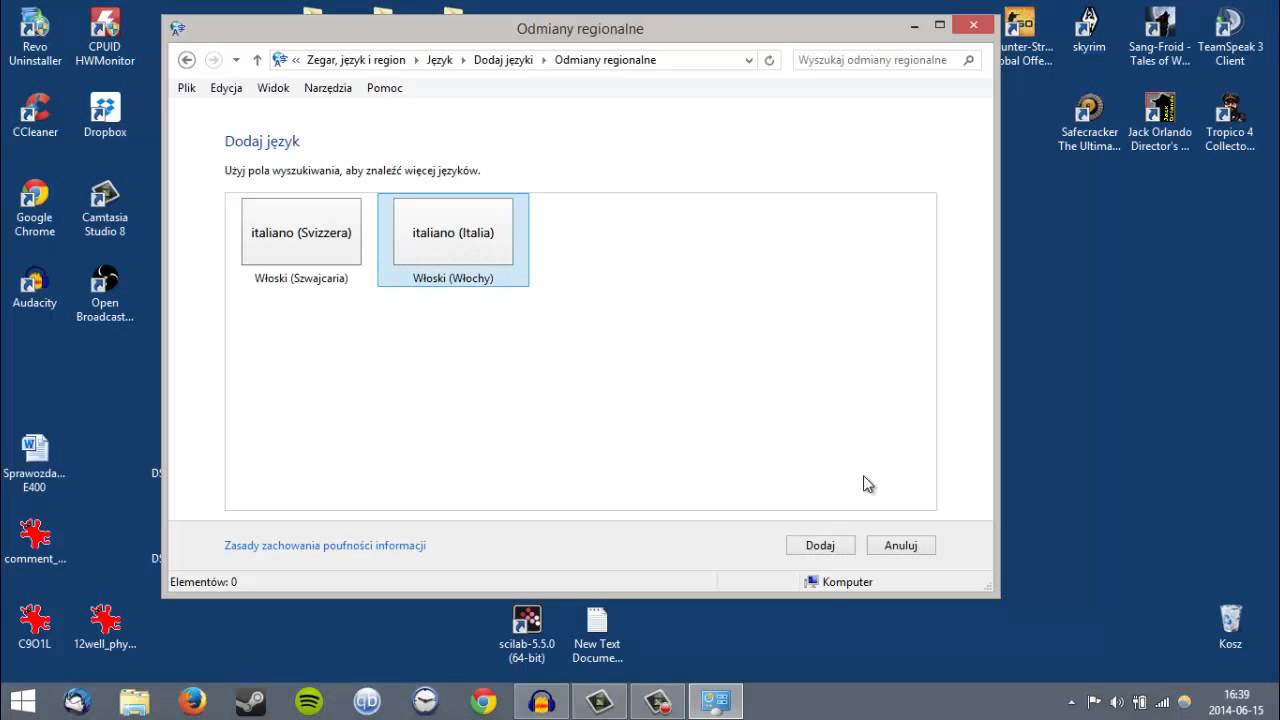Open the Edycja menu
The width and height of the screenshot is (1280, 720).
coord(226,88)
